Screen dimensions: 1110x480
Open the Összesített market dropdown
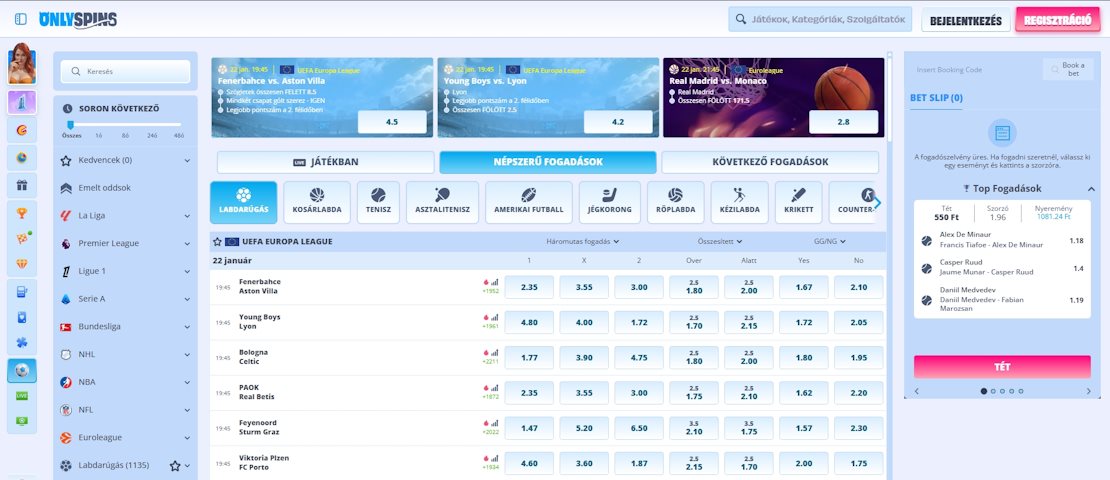coord(721,241)
